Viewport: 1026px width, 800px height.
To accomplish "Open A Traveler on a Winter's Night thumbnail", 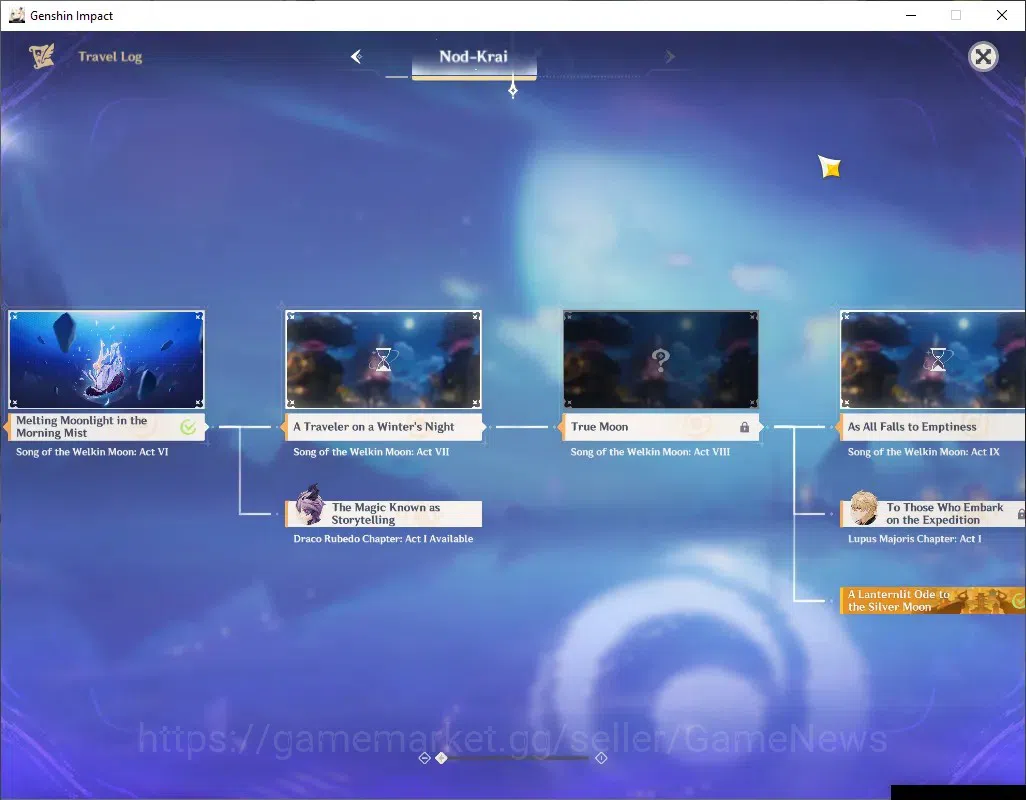I will [x=383, y=360].
